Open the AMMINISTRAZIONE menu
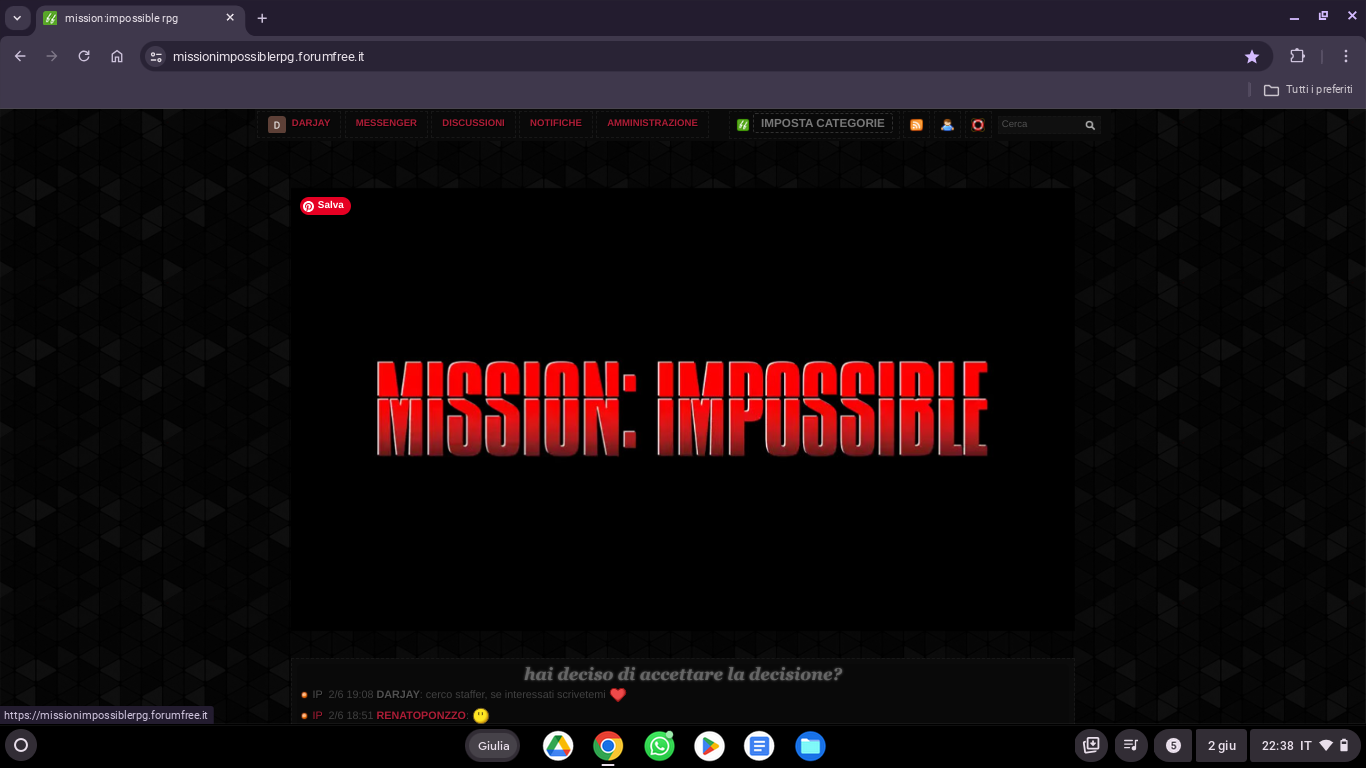 652,123
